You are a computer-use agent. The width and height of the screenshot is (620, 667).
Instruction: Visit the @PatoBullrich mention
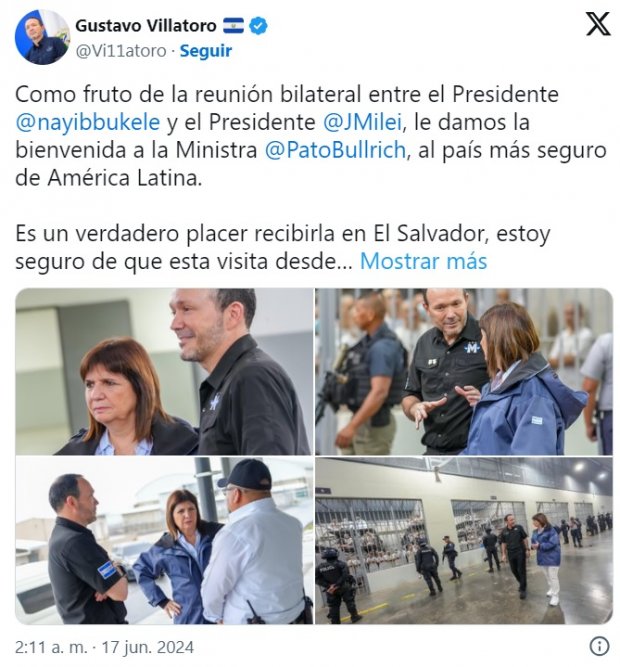point(336,150)
